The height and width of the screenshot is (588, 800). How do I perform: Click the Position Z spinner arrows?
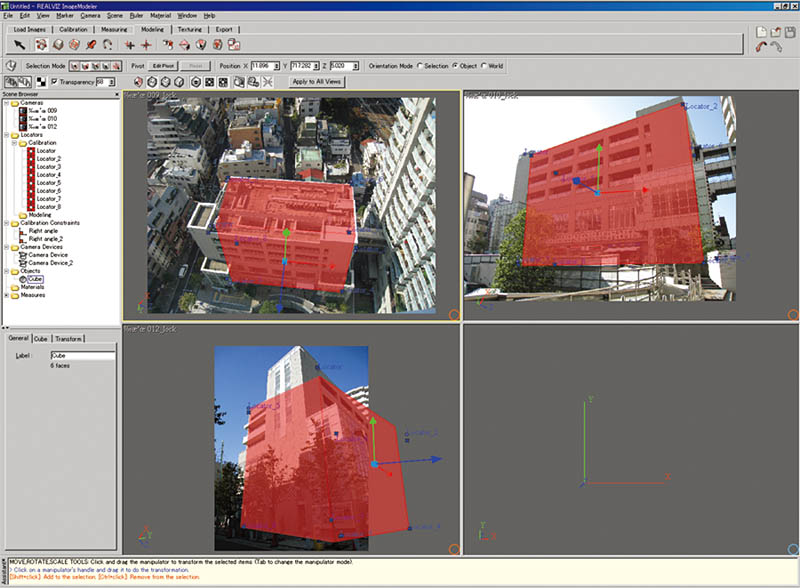pos(356,66)
